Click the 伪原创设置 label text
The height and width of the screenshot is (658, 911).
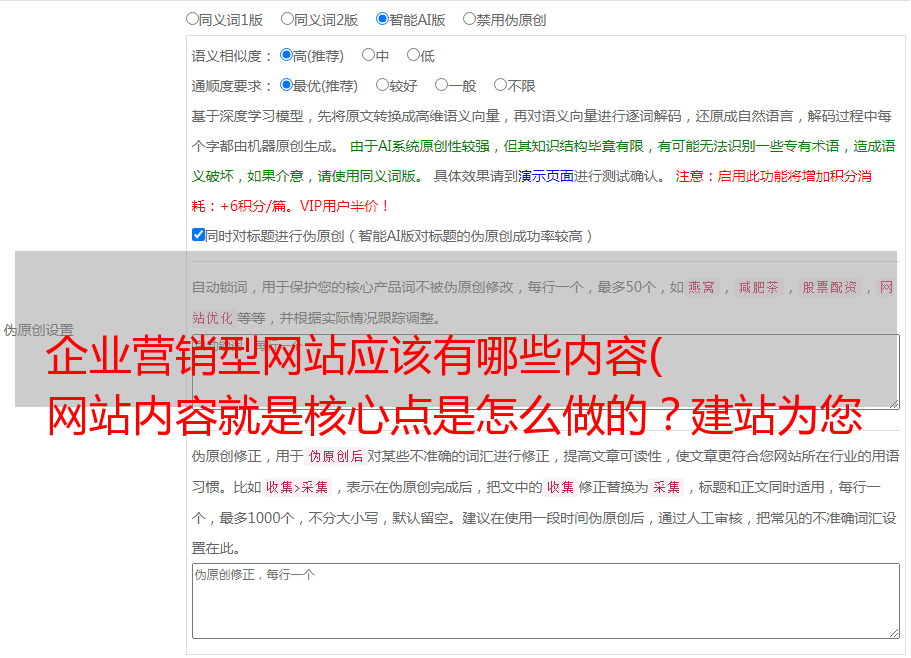coord(38,330)
